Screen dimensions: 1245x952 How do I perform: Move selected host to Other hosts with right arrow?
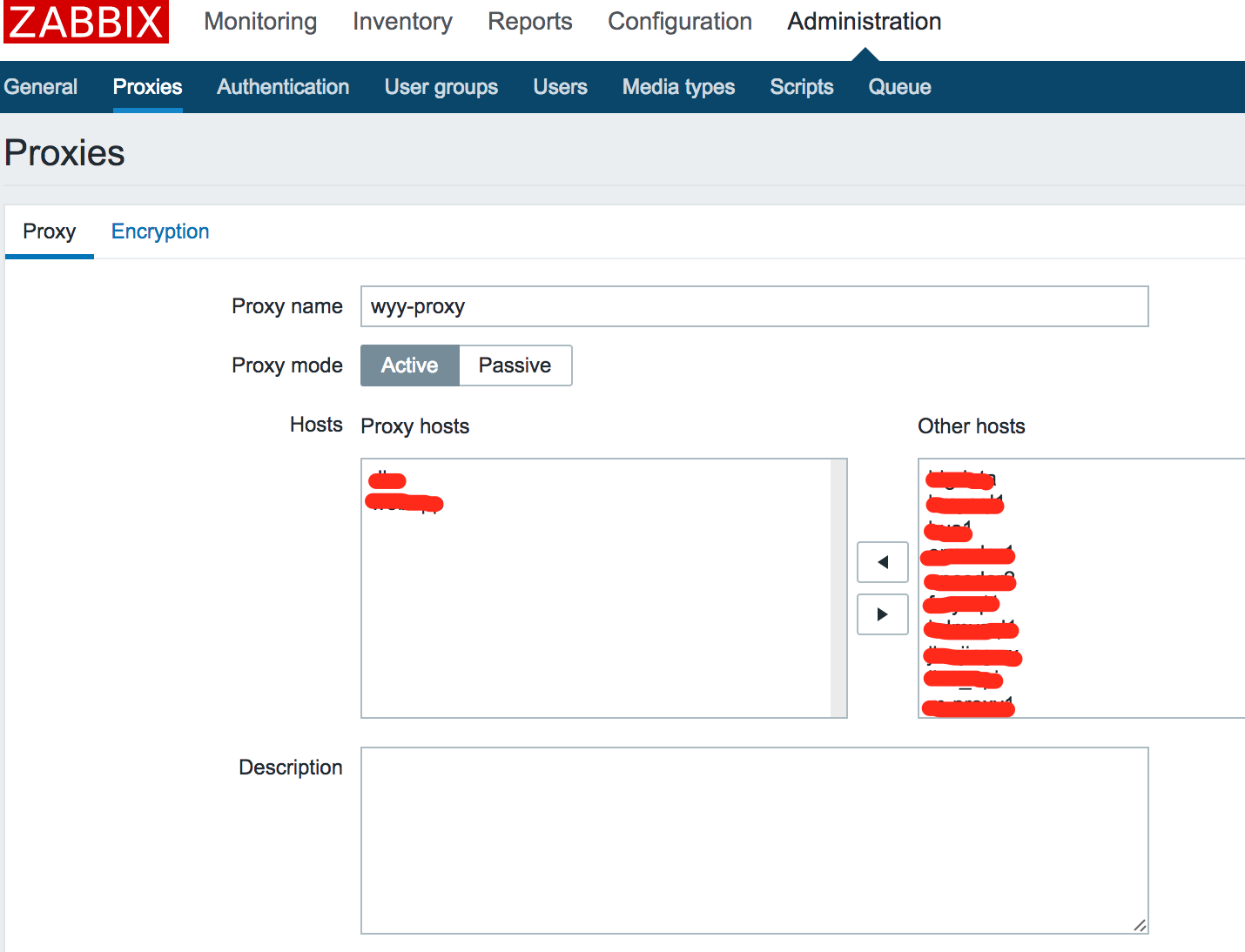883,614
